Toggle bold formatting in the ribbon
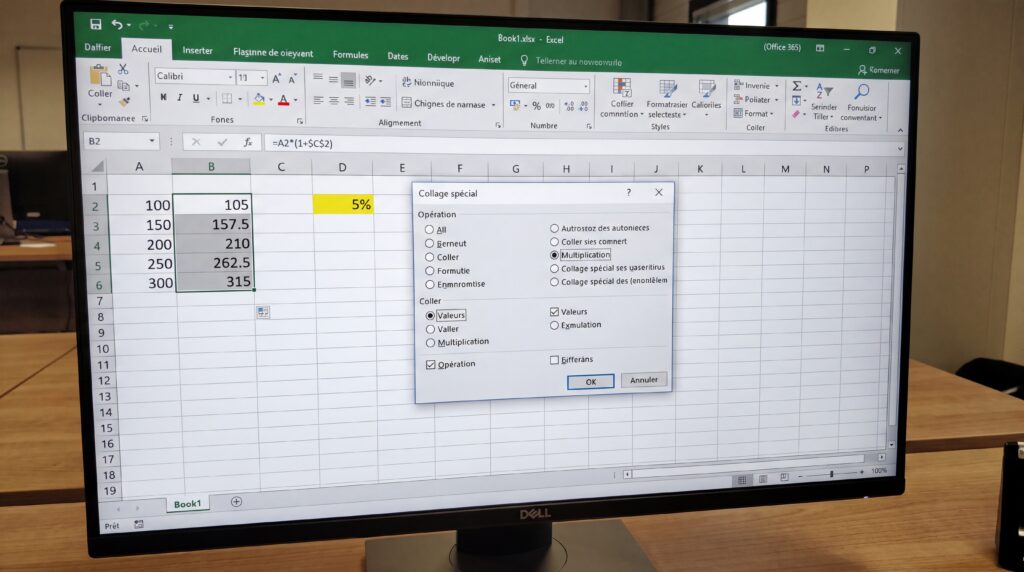The image size is (1024, 572). point(163,97)
